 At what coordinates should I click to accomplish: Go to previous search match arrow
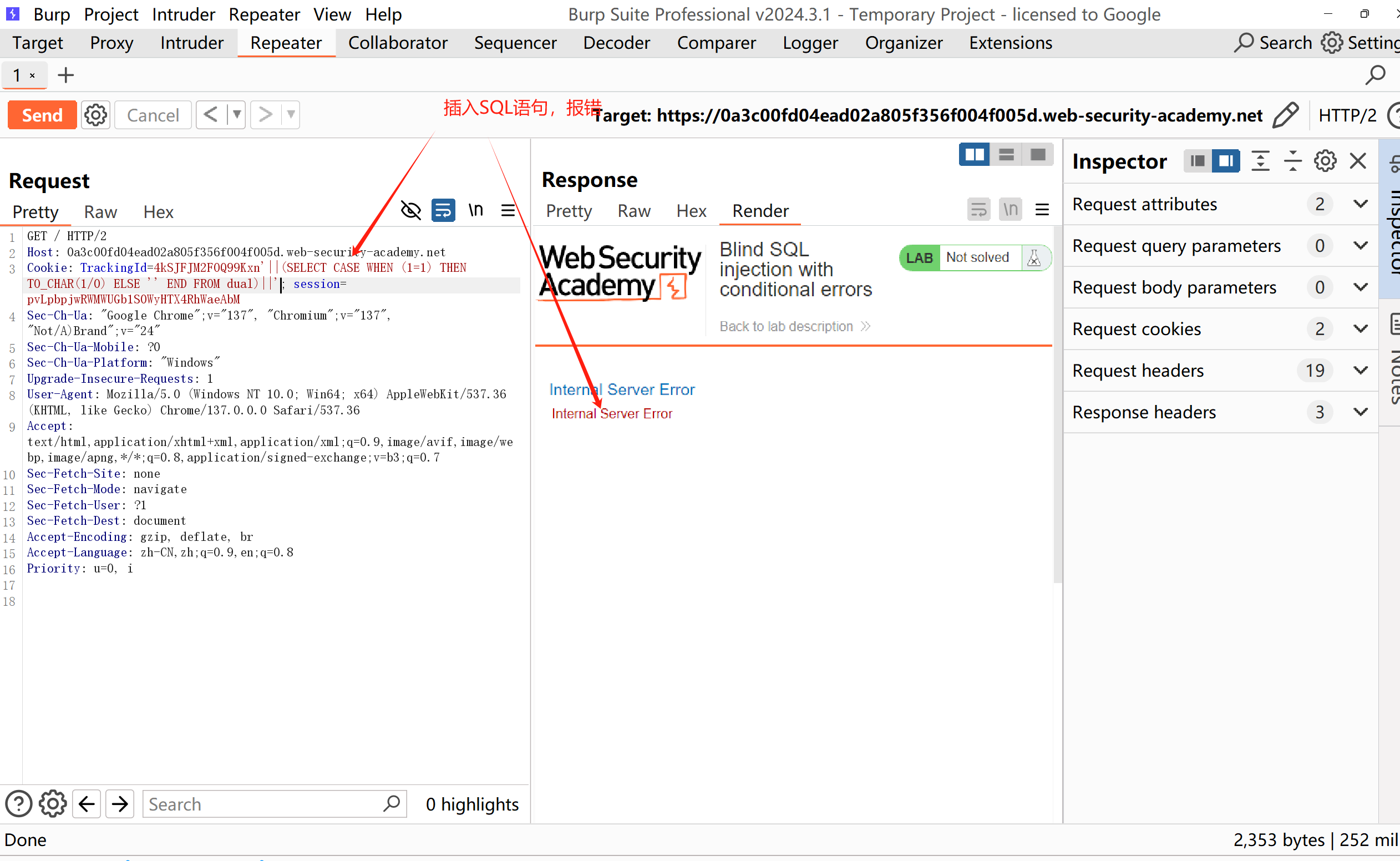(87, 803)
